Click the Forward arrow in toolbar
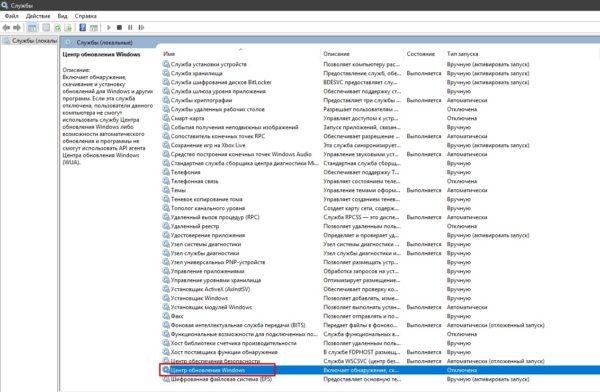Image resolution: width=600 pixels, height=392 pixels. (17, 28)
